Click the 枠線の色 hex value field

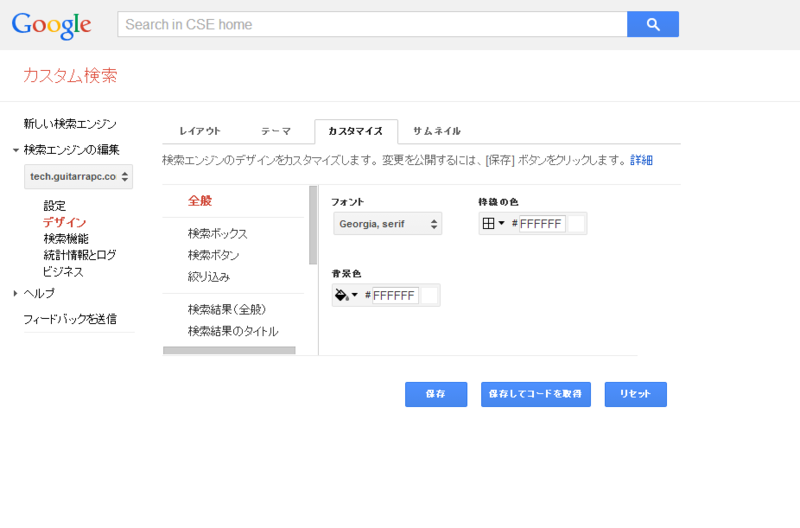(x=542, y=223)
